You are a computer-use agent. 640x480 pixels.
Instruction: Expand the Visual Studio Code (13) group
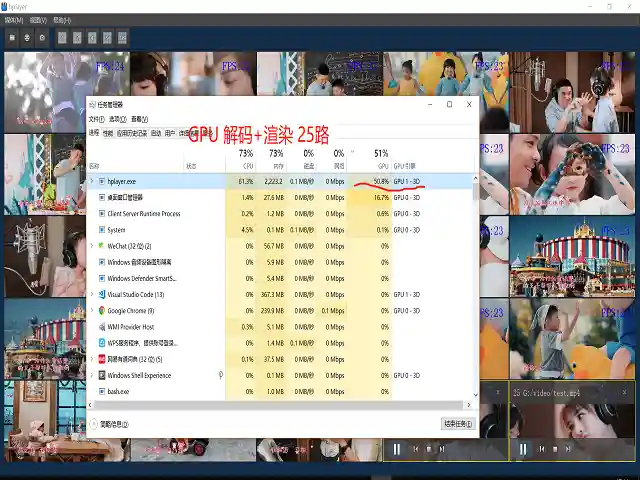[91, 294]
